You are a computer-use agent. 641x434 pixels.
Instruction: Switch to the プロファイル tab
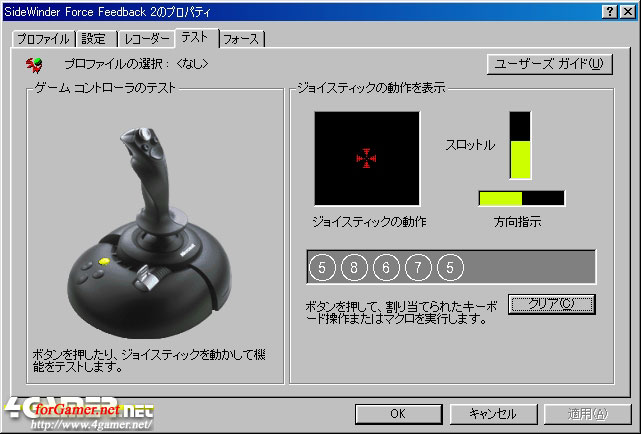tap(43, 39)
